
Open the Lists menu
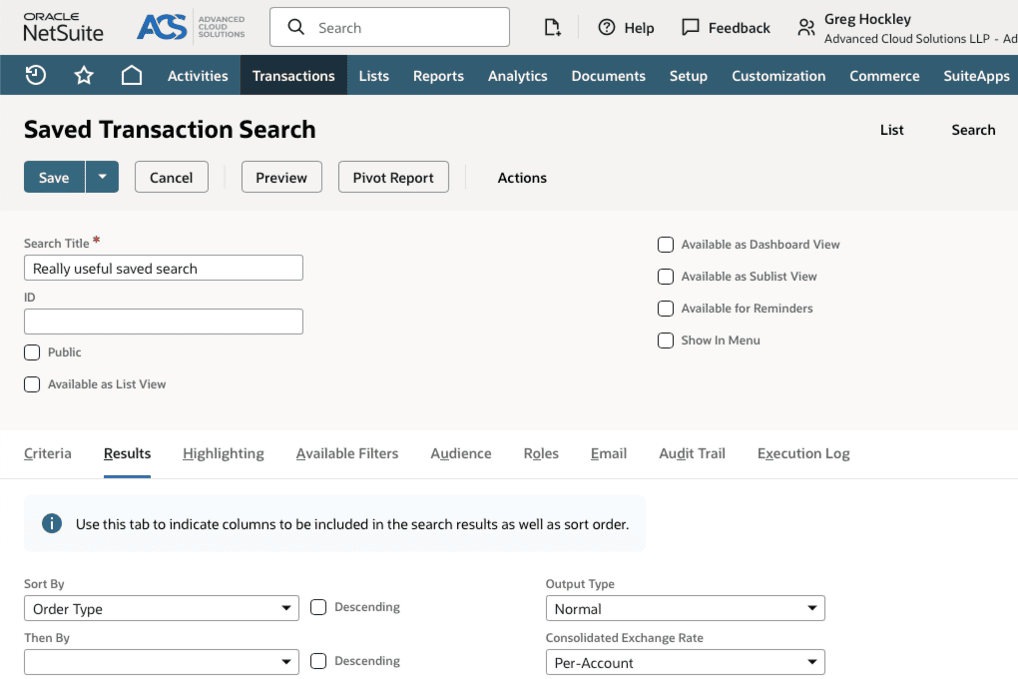click(374, 75)
